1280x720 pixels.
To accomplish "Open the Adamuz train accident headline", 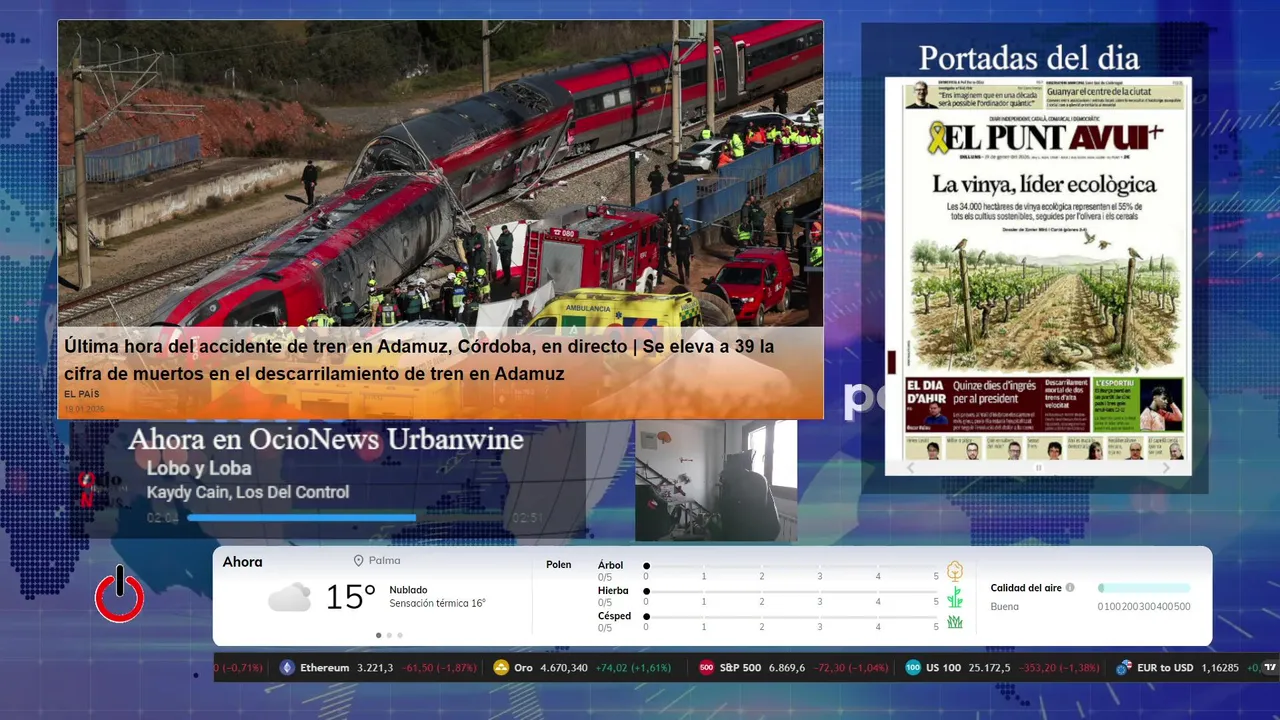I will 419,360.
